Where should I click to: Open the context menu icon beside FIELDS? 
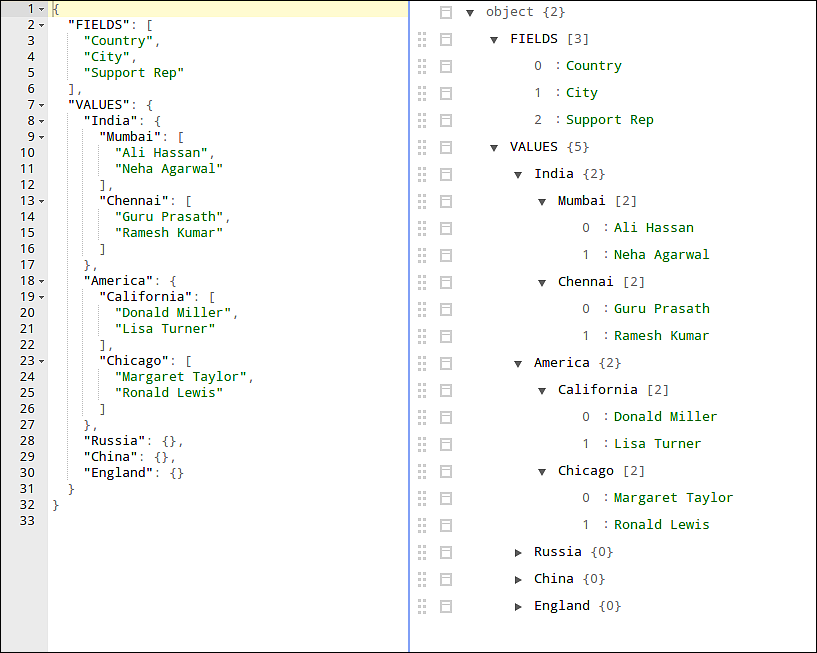pos(445,38)
